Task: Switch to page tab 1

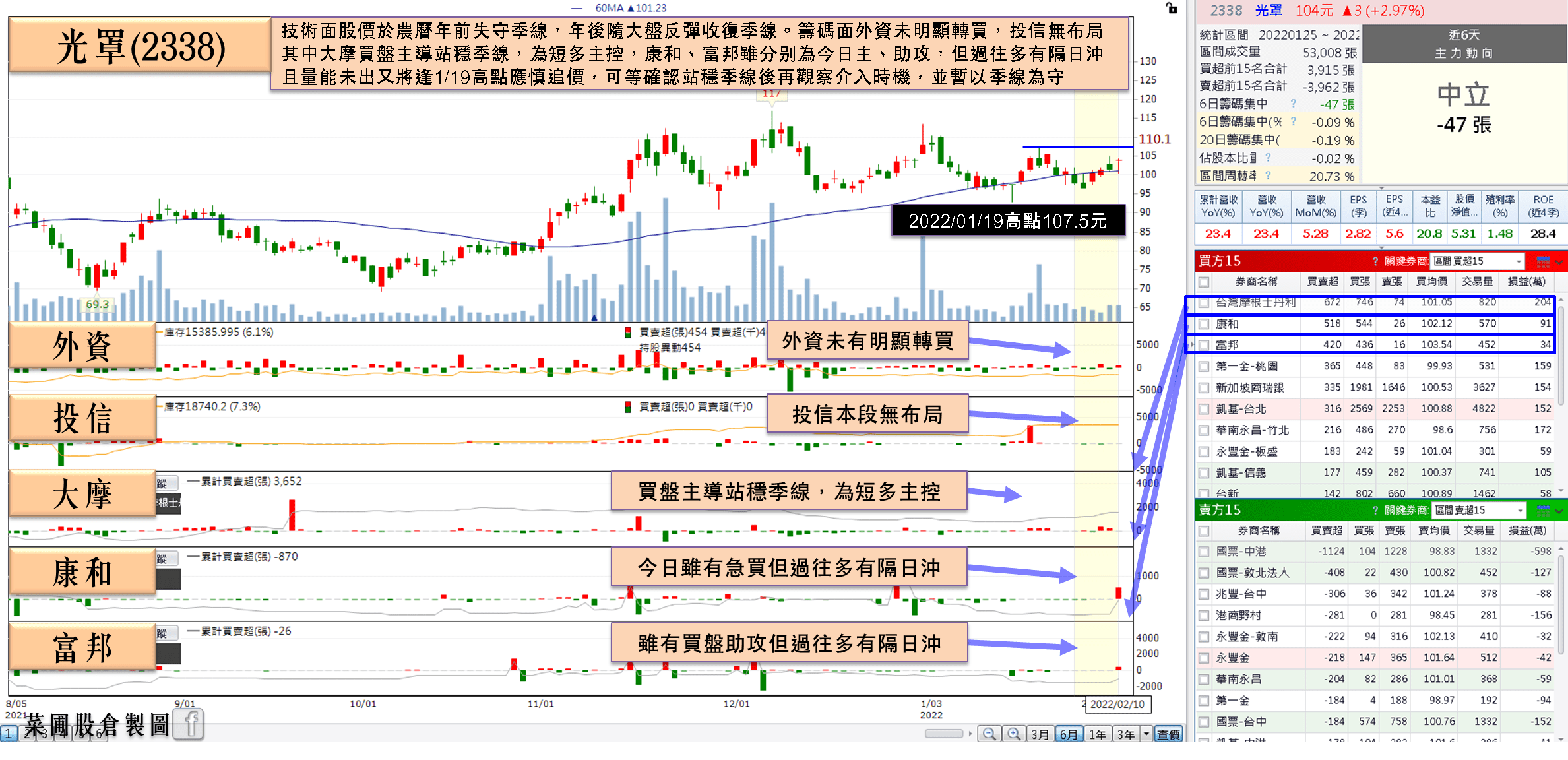Action: [9, 734]
